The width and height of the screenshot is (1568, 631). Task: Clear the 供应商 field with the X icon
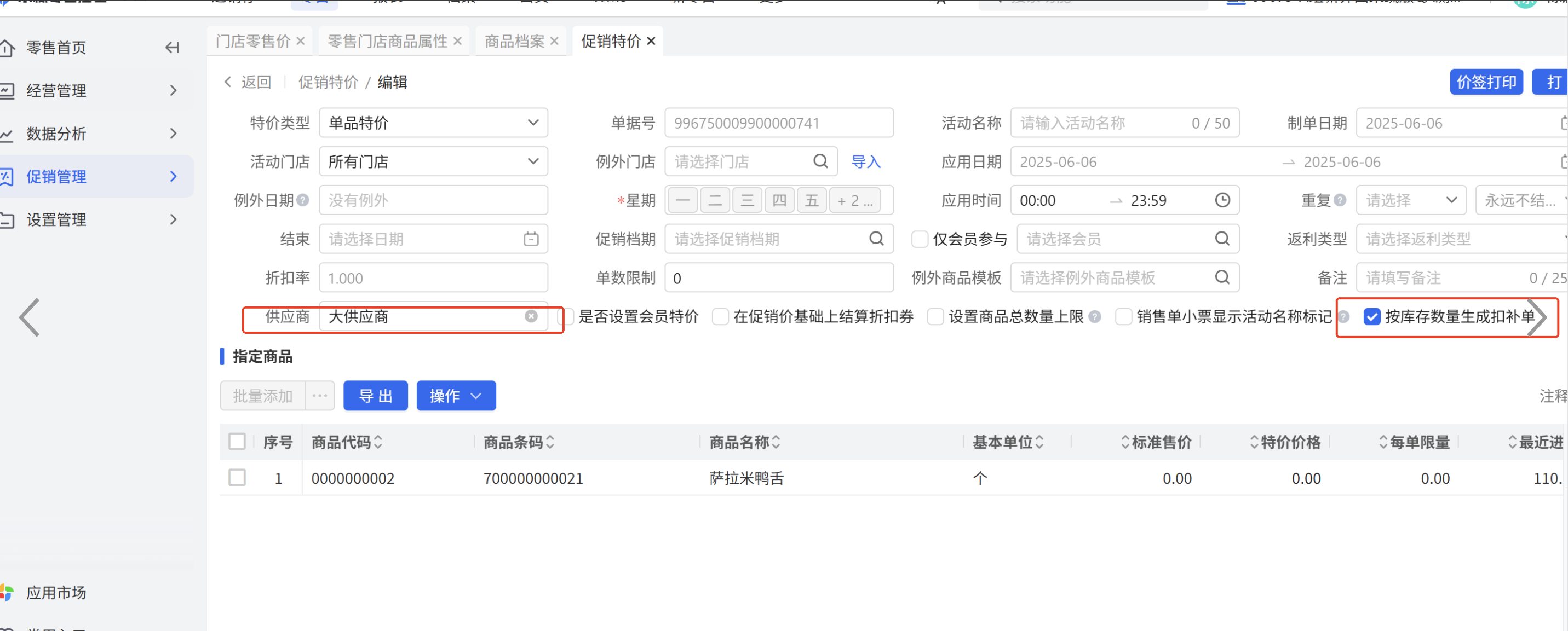coord(531,316)
